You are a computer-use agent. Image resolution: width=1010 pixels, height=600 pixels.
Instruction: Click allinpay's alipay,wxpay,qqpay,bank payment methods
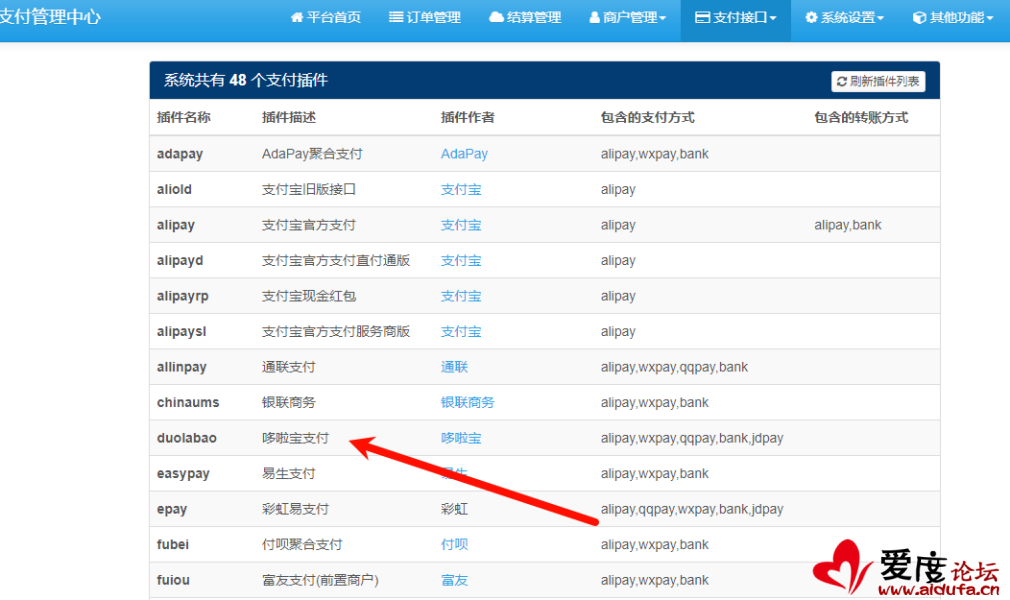pos(674,367)
